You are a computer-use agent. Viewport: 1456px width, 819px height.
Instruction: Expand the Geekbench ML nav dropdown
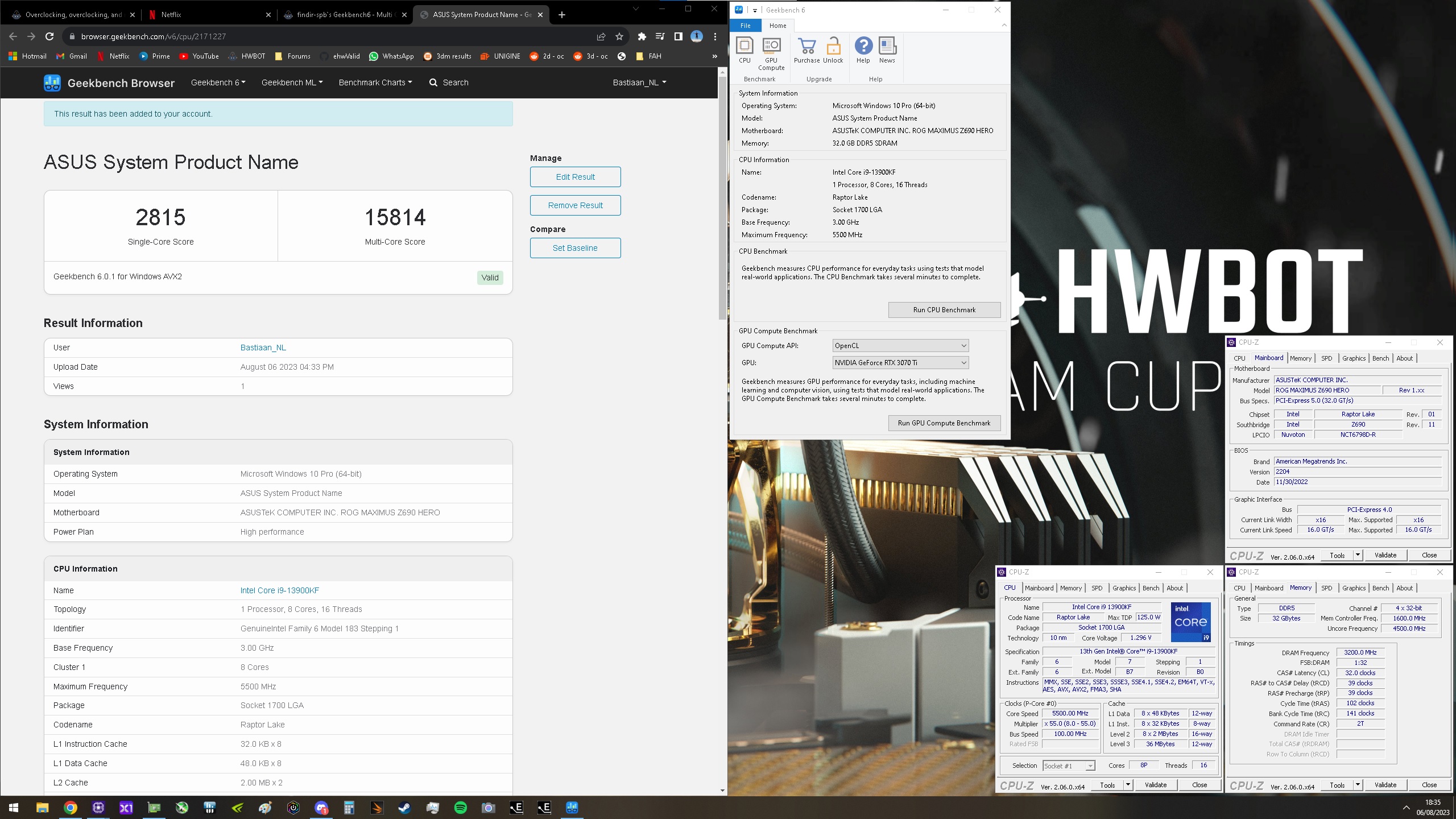292,82
